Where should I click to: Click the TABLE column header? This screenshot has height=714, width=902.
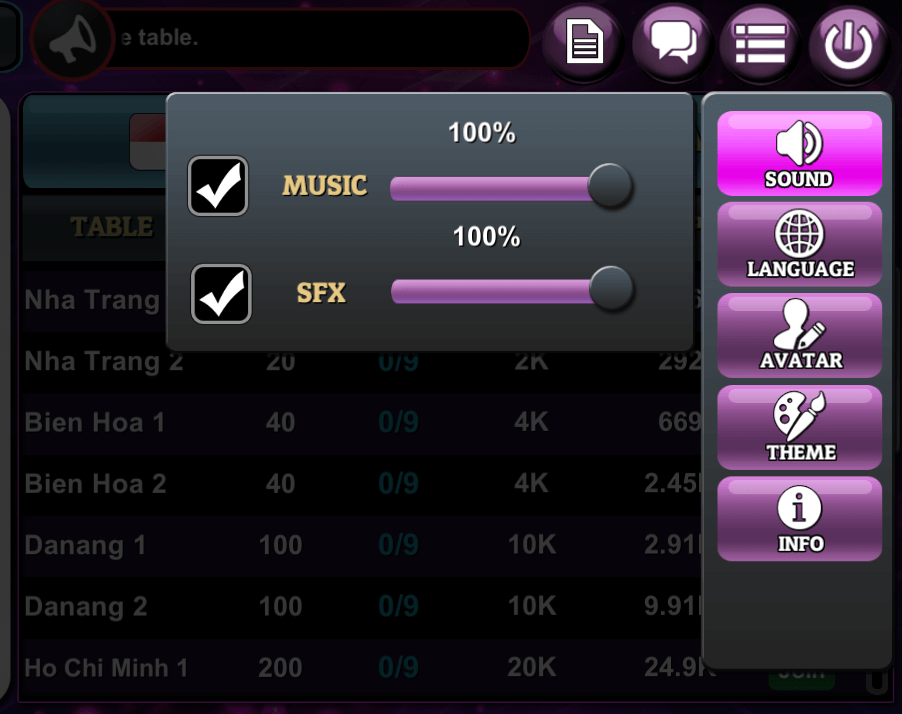pyautogui.click(x=112, y=227)
